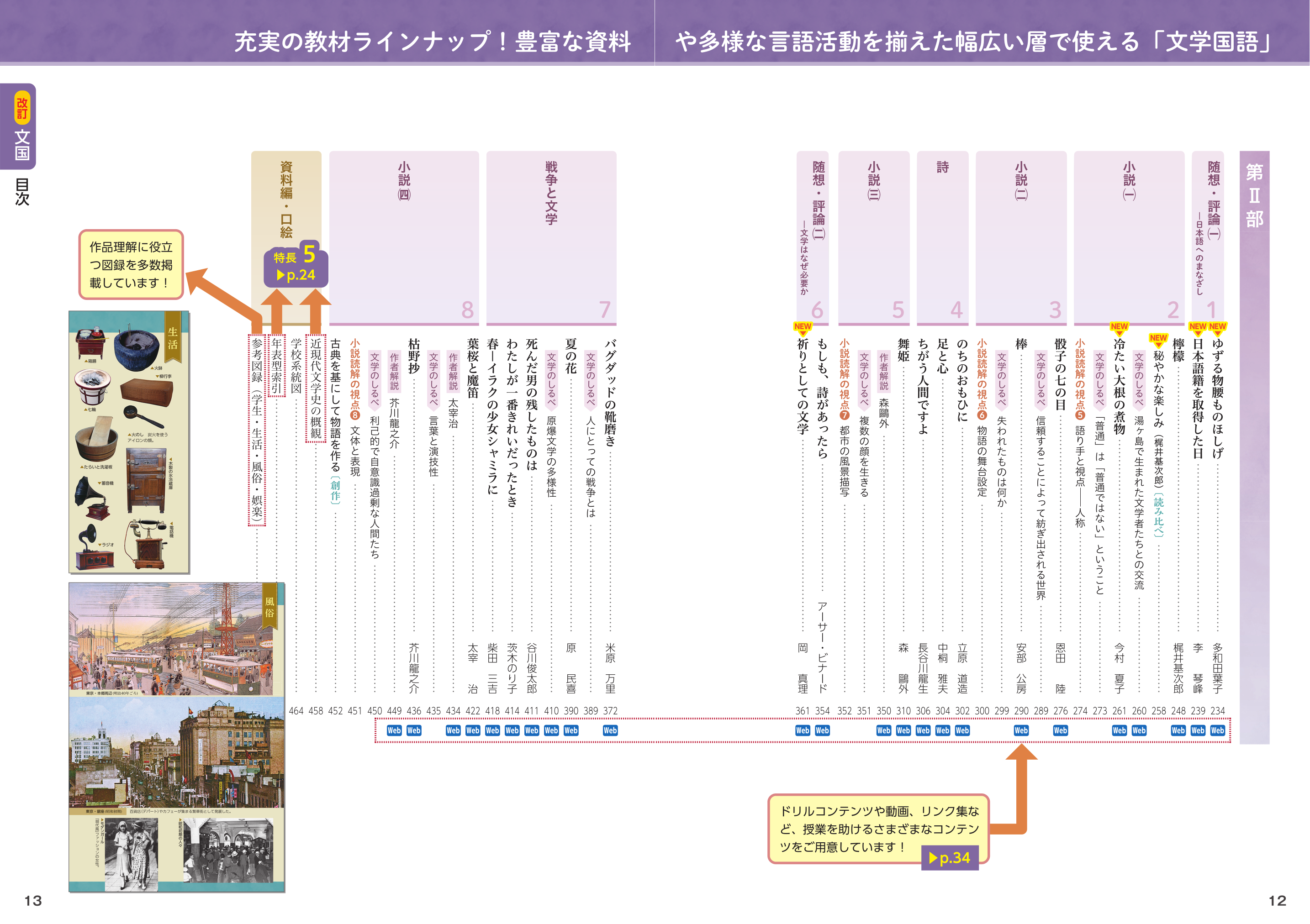Image resolution: width=1310 pixels, height=924 pixels.
Task: Click the title もしも、詩があったら
Action: (822, 398)
